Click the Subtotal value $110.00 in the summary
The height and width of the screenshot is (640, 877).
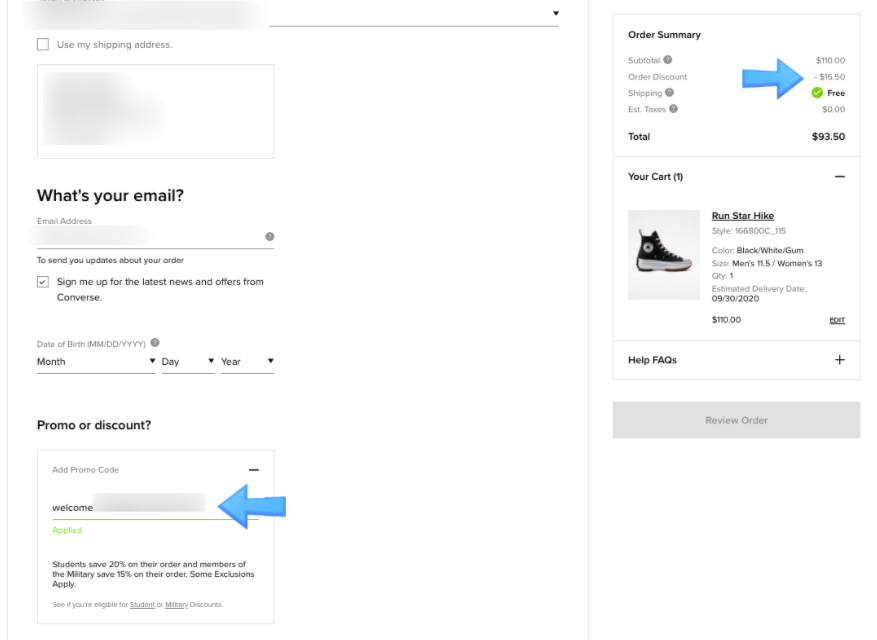click(831, 60)
